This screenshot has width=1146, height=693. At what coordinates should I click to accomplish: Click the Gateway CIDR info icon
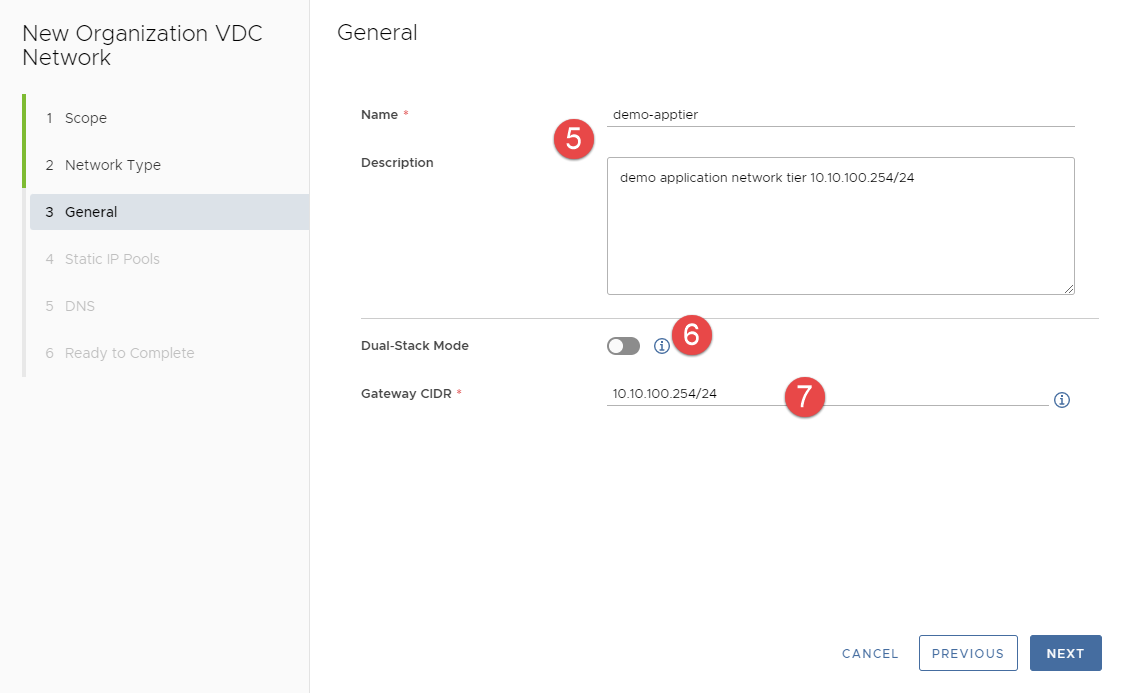pos(1062,400)
